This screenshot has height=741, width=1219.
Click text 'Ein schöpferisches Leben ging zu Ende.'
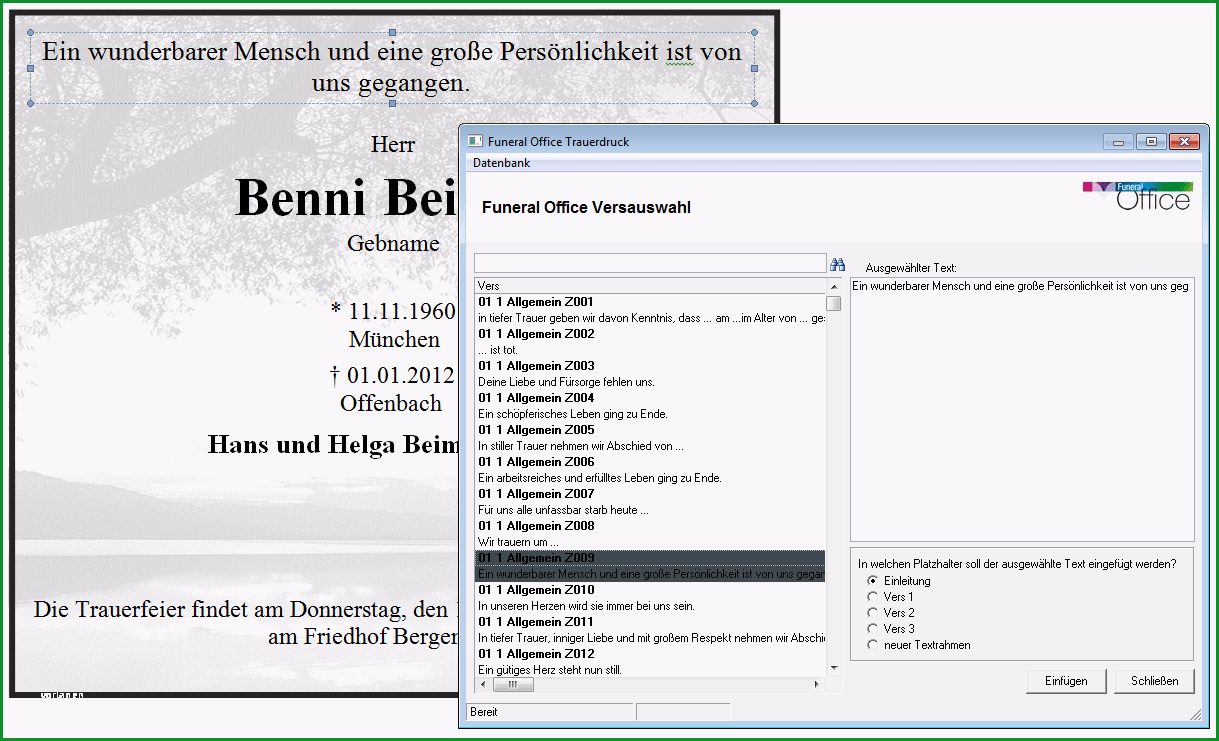tap(572, 414)
